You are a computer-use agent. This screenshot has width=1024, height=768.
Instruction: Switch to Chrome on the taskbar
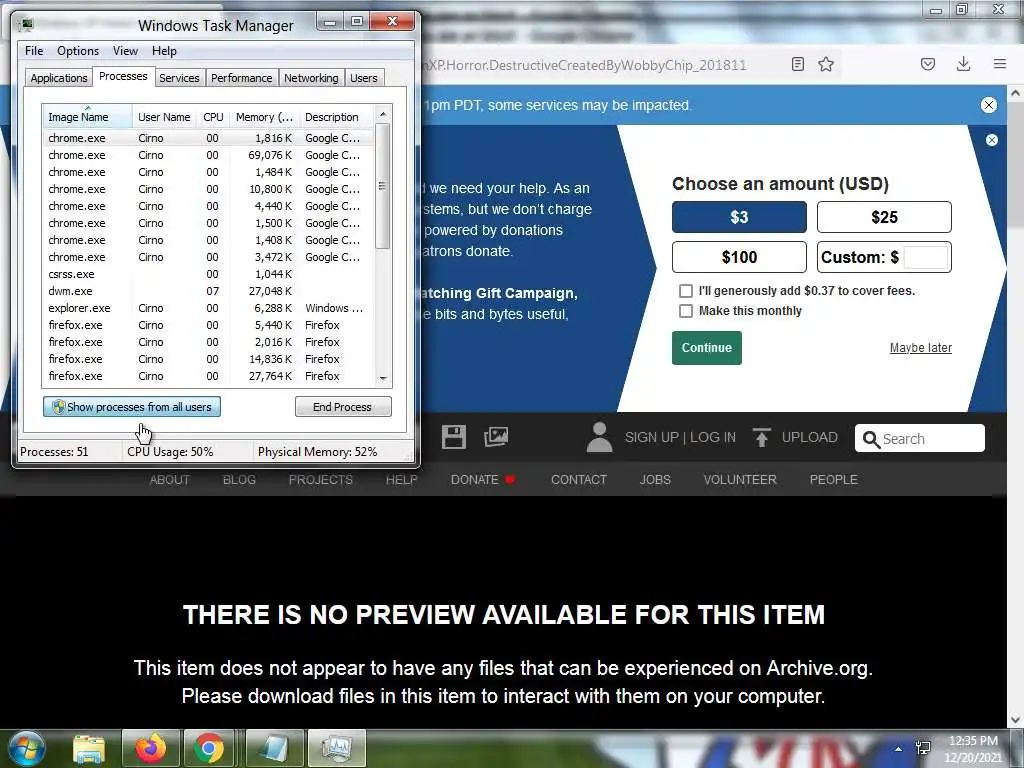click(209, 748)
